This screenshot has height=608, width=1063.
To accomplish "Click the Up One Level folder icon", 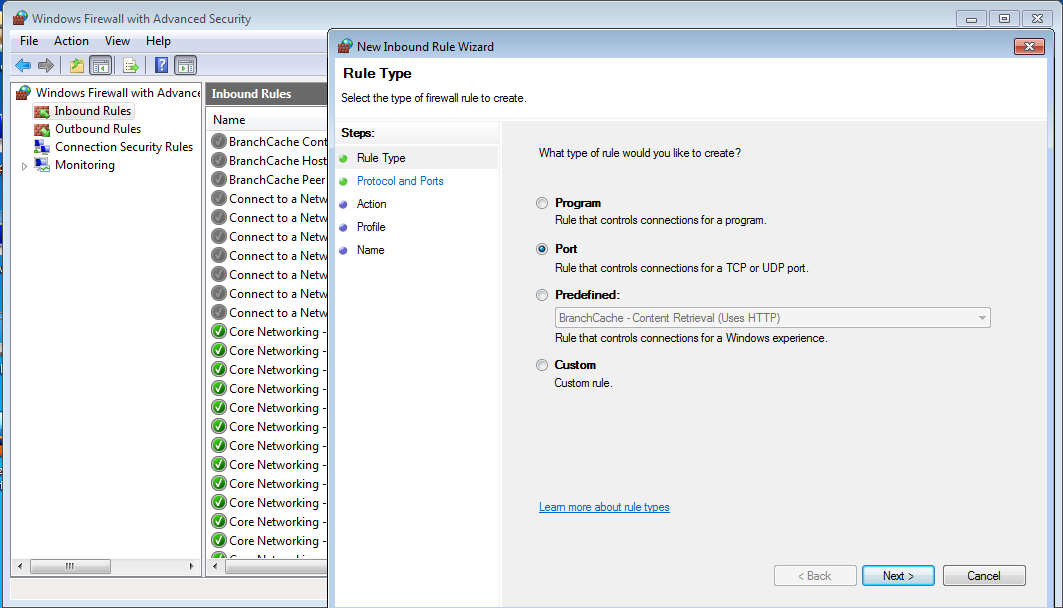I will click(77, 66).
